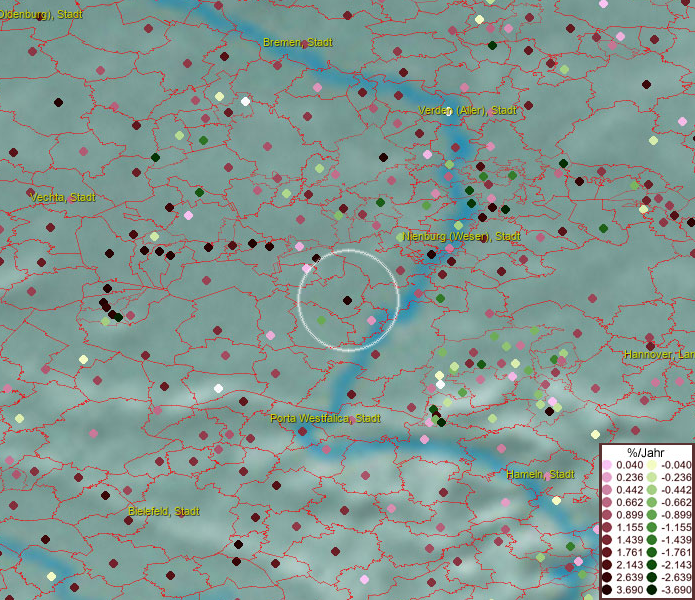Pick the 0.236 pink legend swatch
The height and width of the screenshot is (600, 695).
[x=607, y=477]
